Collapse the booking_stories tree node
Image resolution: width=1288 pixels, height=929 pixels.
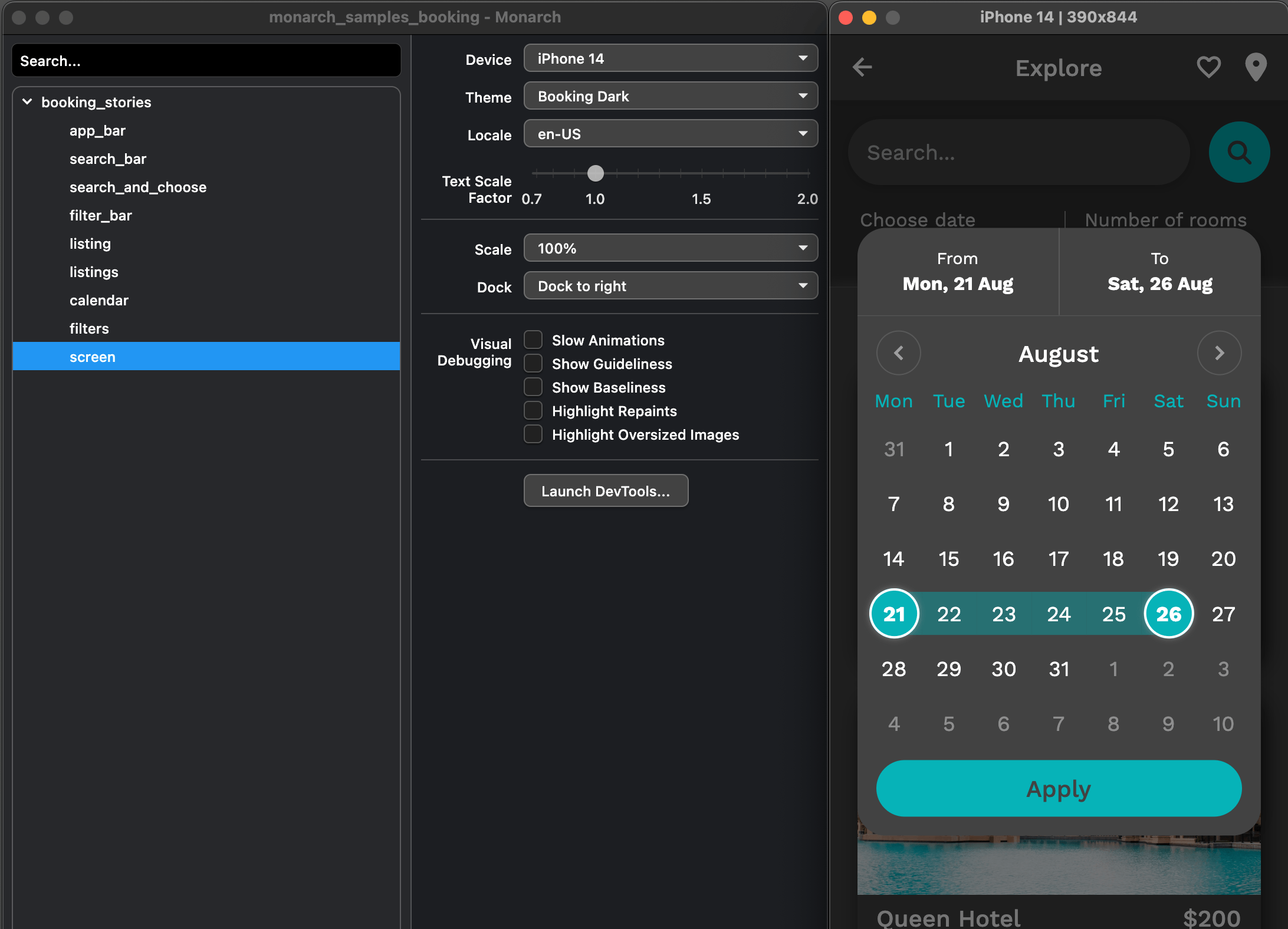27,102
